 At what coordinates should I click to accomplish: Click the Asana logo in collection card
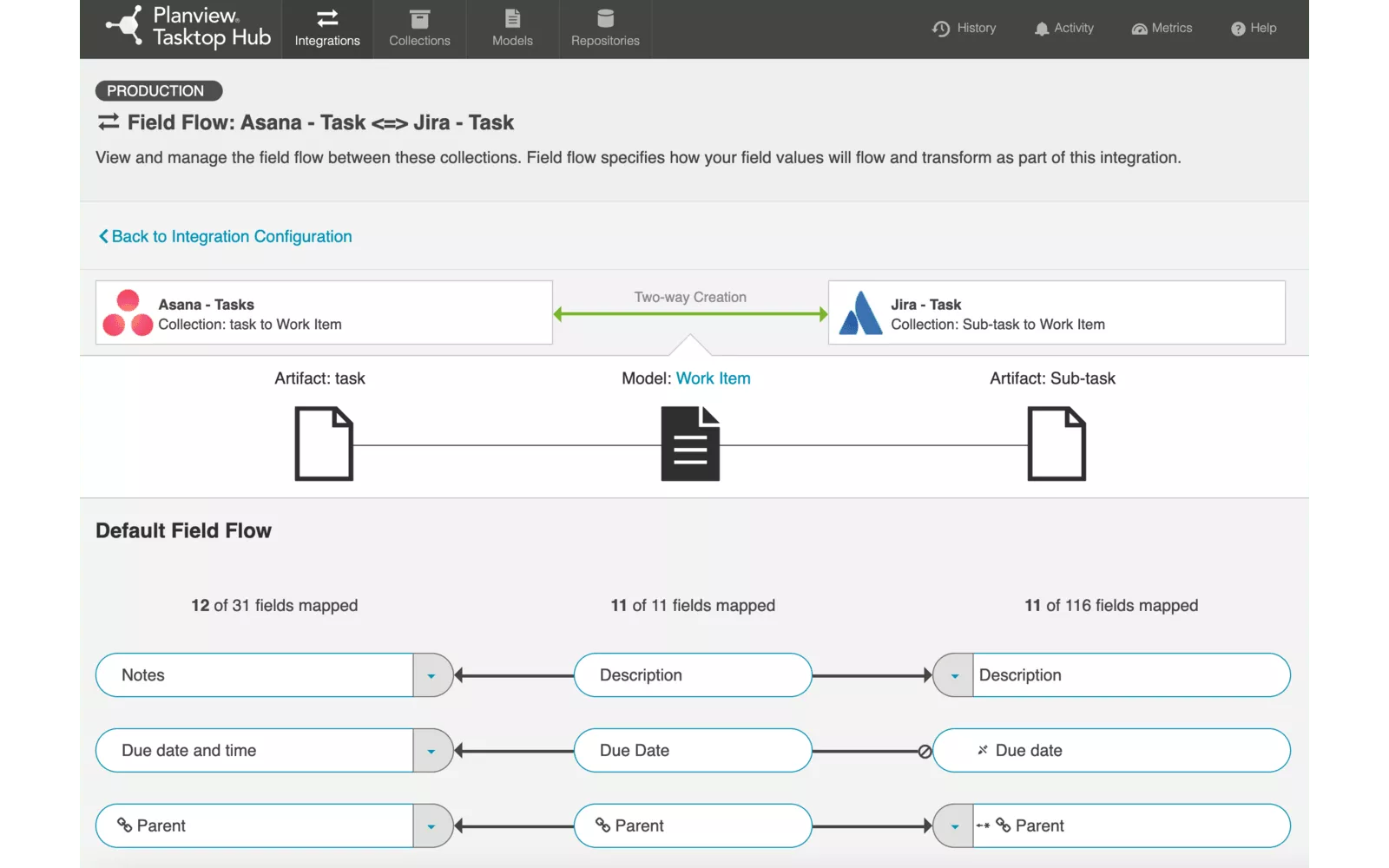click(x=128, y=313)
